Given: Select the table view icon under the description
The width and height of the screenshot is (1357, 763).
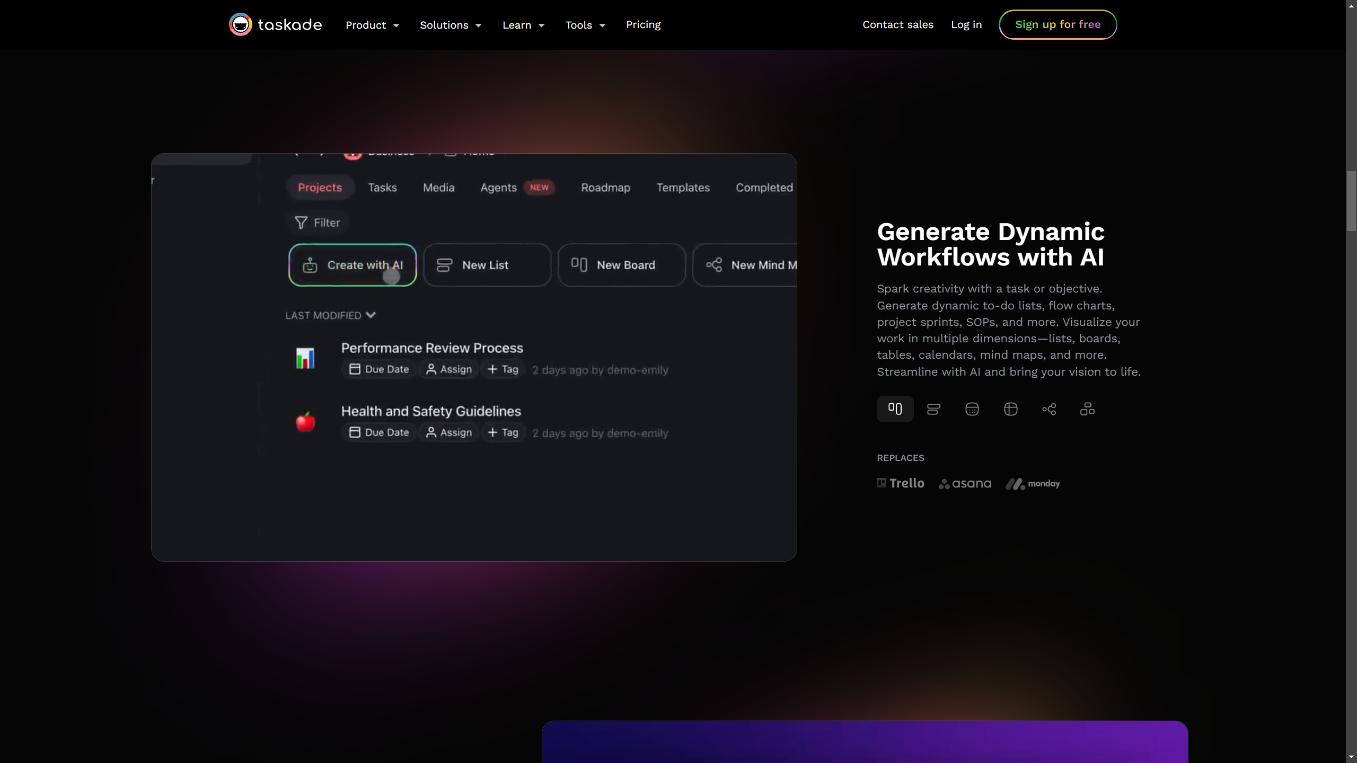Looking at the screenshot, I should [1010, 409].
